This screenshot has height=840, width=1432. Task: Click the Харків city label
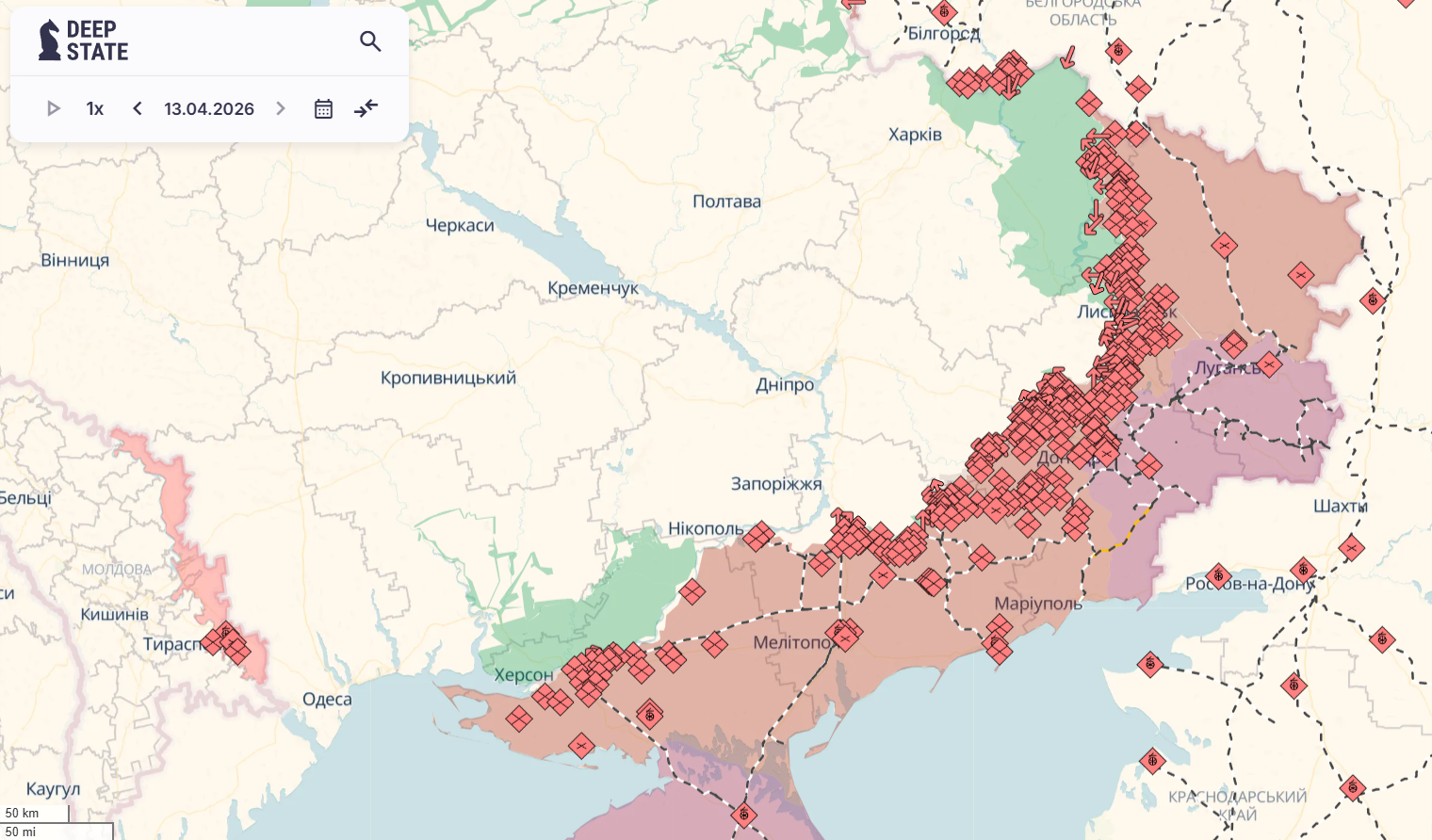915,135
